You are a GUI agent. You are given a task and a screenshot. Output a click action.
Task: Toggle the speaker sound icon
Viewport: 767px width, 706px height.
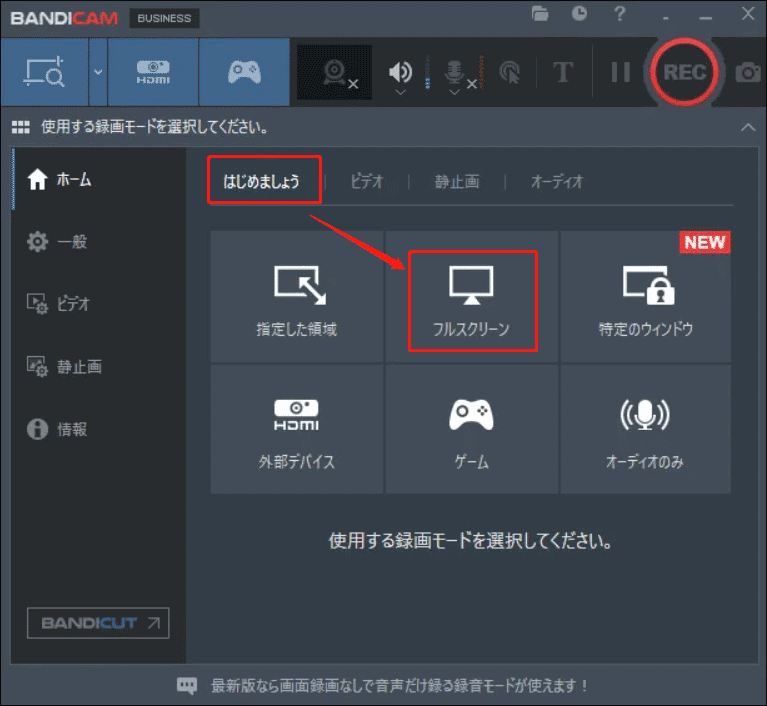coord(400,71)
